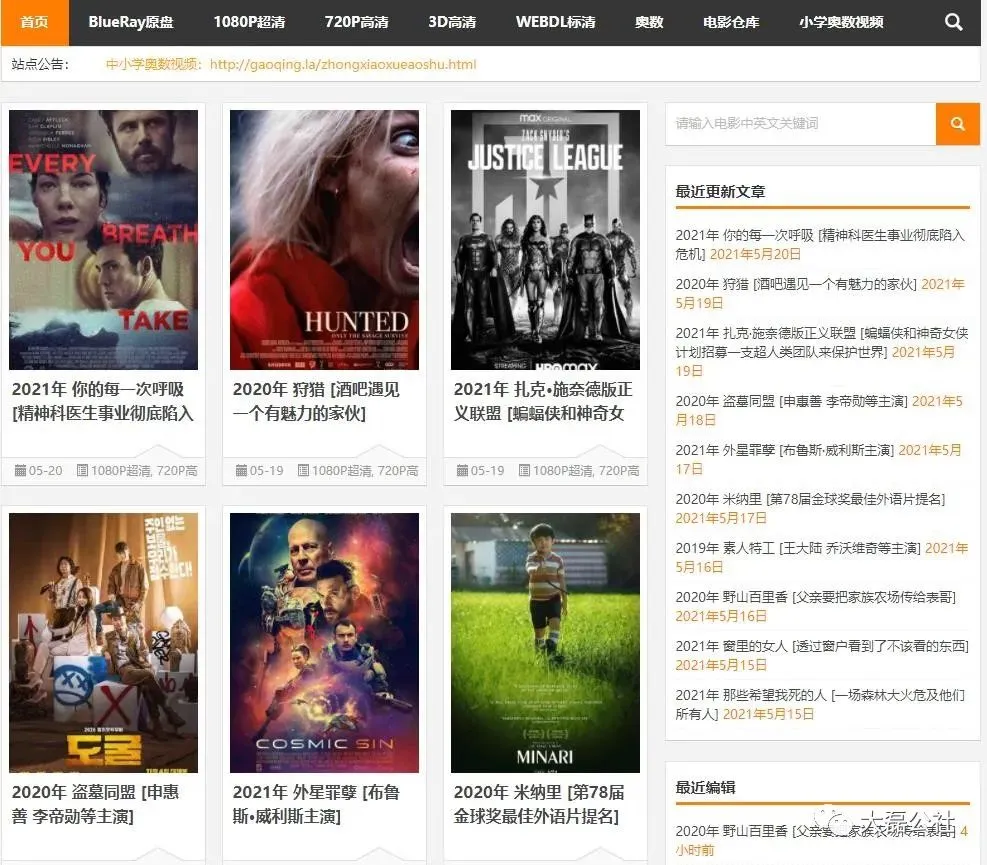Click the 1080P超清, 720P category text on 狩猎 card

click(x=365, y=470)
